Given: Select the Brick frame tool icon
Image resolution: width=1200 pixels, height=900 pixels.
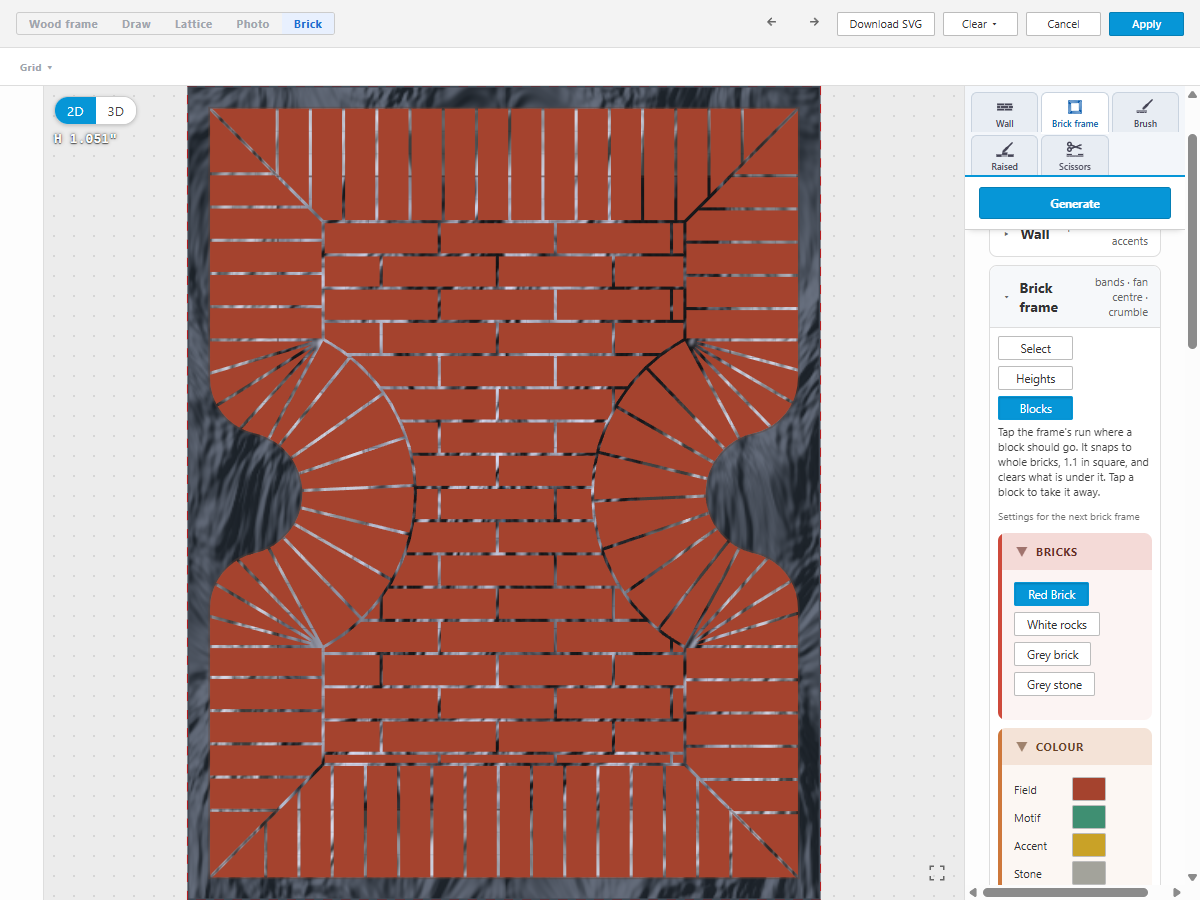Looking at the screenshot, I should (1075, 113).
